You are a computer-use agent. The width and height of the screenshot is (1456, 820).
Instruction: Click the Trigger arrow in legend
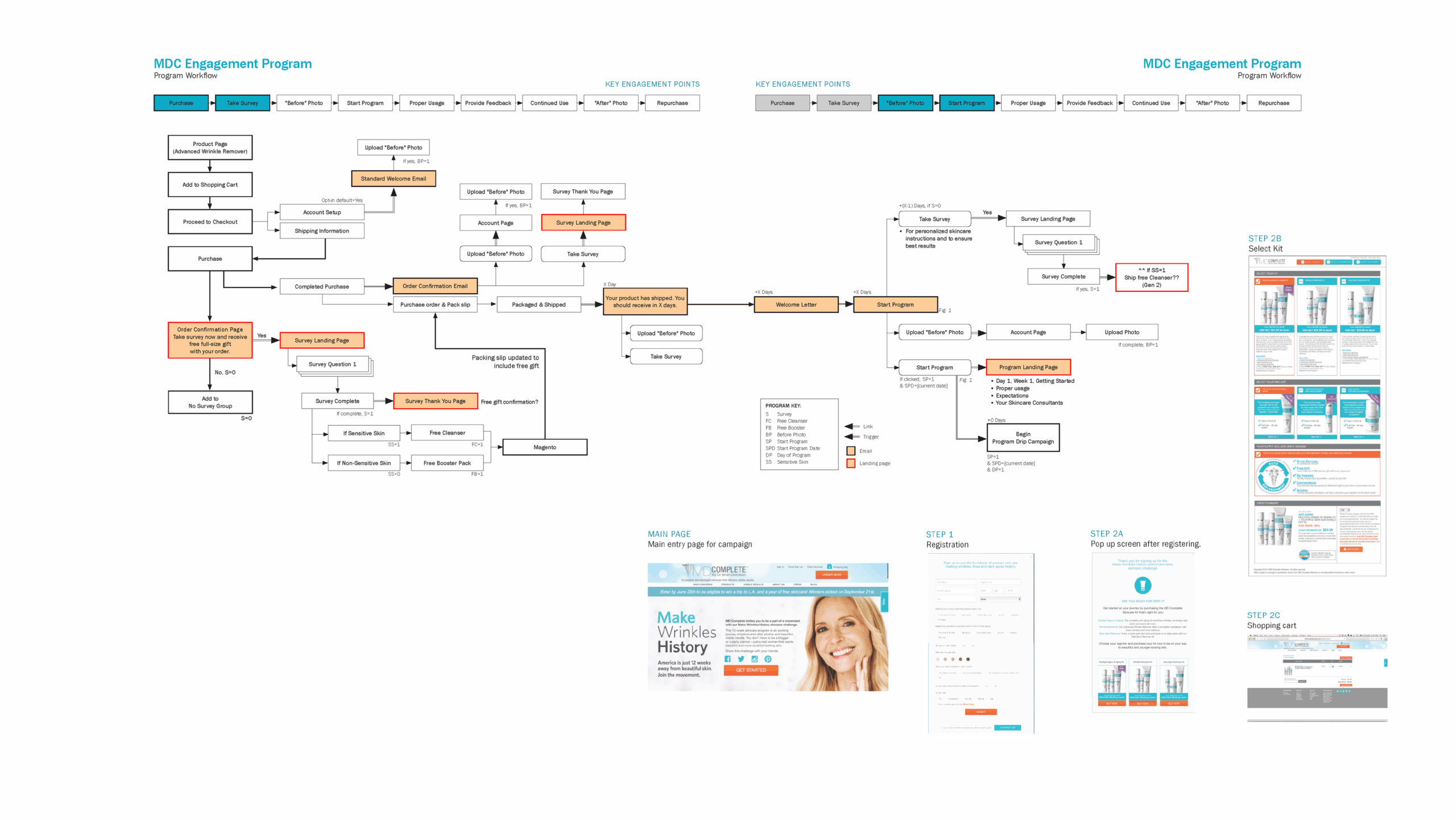[852, 437]
